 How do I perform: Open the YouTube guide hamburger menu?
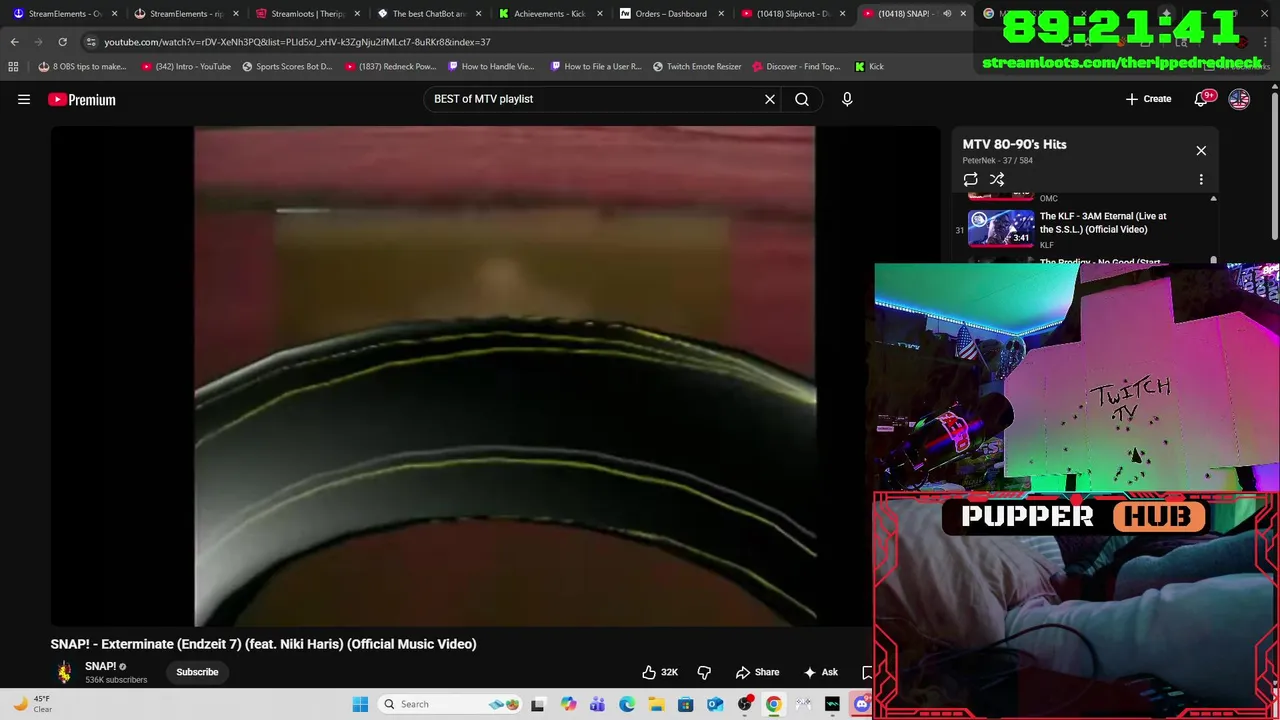coord(24,99)
